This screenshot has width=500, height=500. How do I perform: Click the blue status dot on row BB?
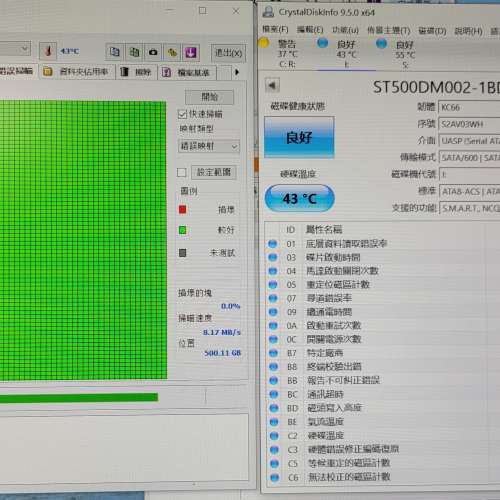click(x=274, y=380)
